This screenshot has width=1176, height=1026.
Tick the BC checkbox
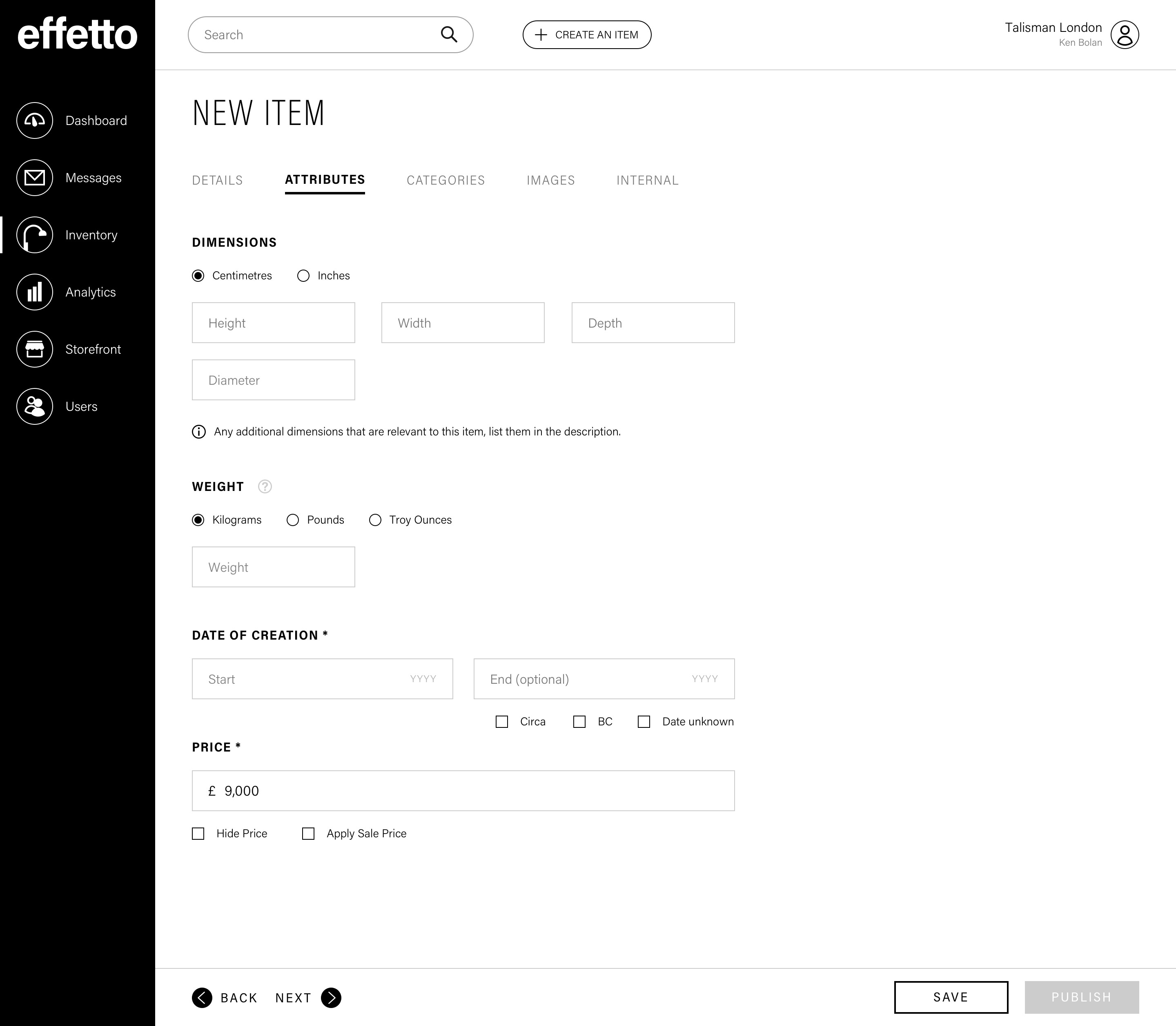coord(580,722)
